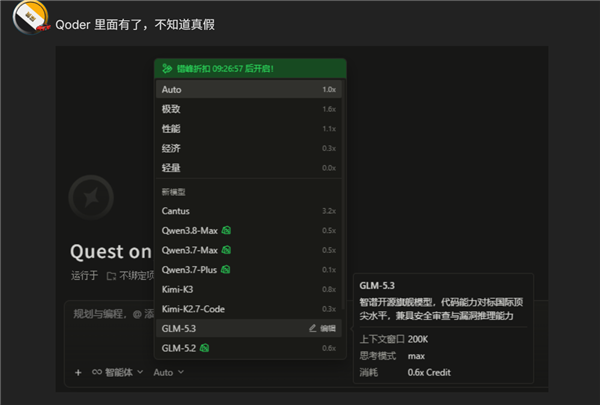Select the Qwen3.8-Max model

coord(249,230)
